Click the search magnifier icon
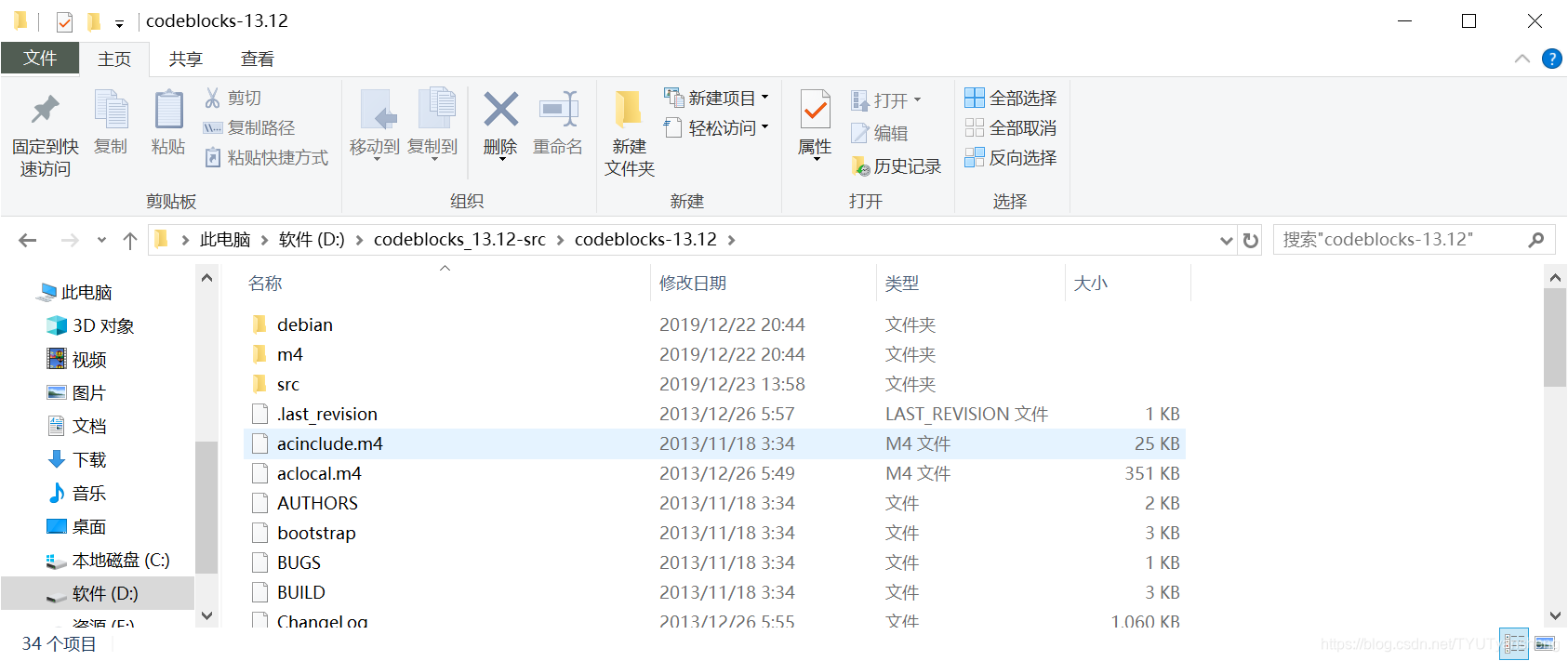The height and width of the screenshot is (661, 1568). [x=1535, y=240]
